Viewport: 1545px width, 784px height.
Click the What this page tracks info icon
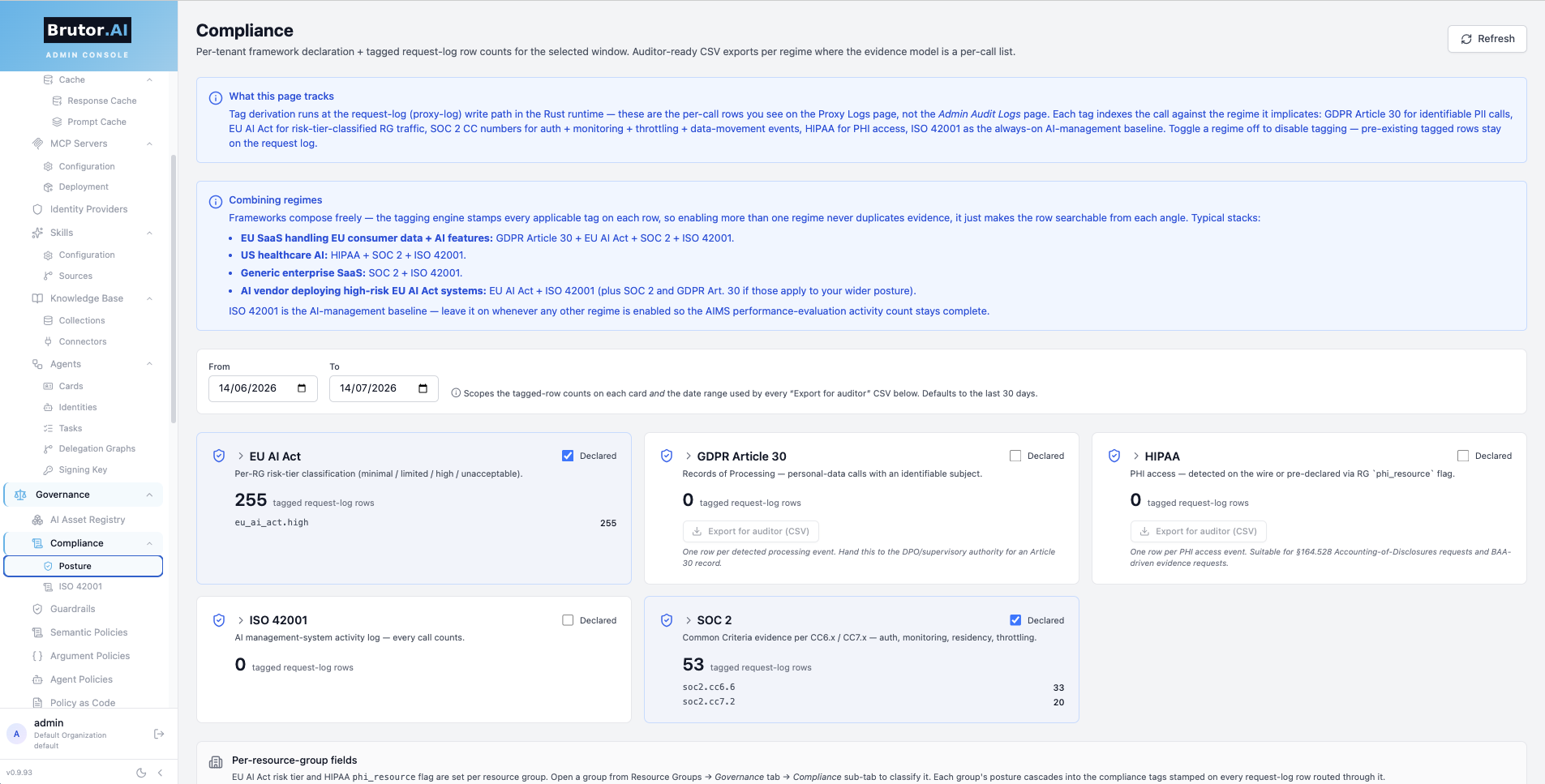click(x=216, y=98)
